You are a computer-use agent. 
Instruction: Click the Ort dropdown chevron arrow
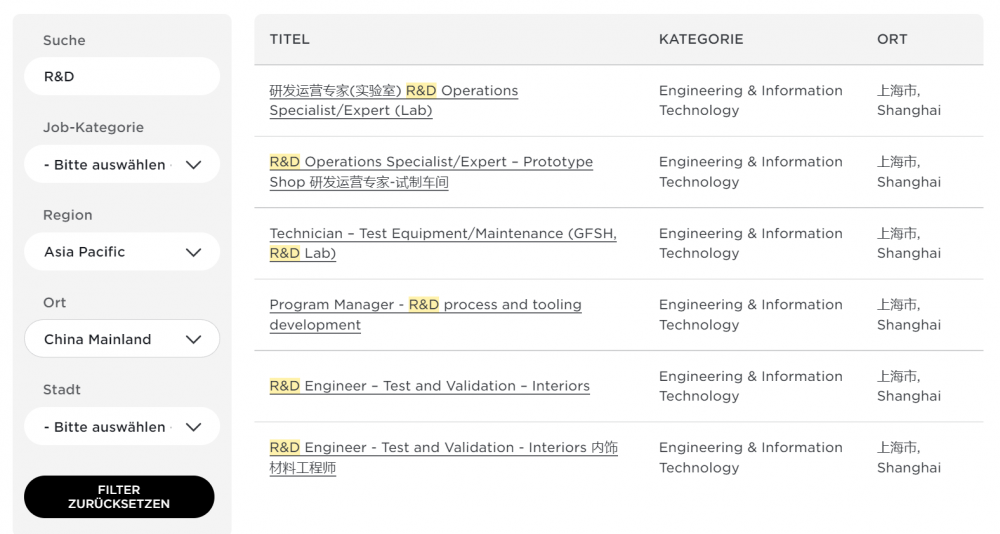click(x=194, y=339)
